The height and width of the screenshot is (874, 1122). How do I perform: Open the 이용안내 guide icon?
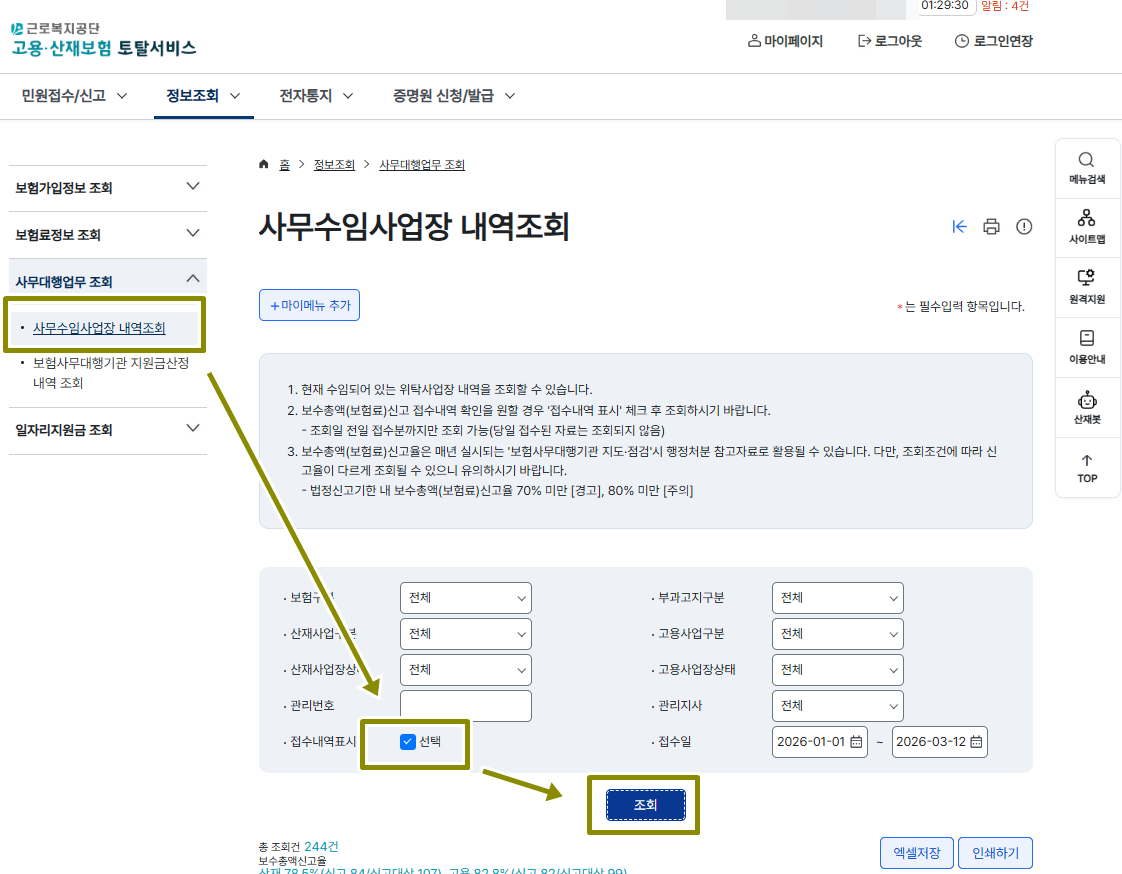coord(1086,347)
